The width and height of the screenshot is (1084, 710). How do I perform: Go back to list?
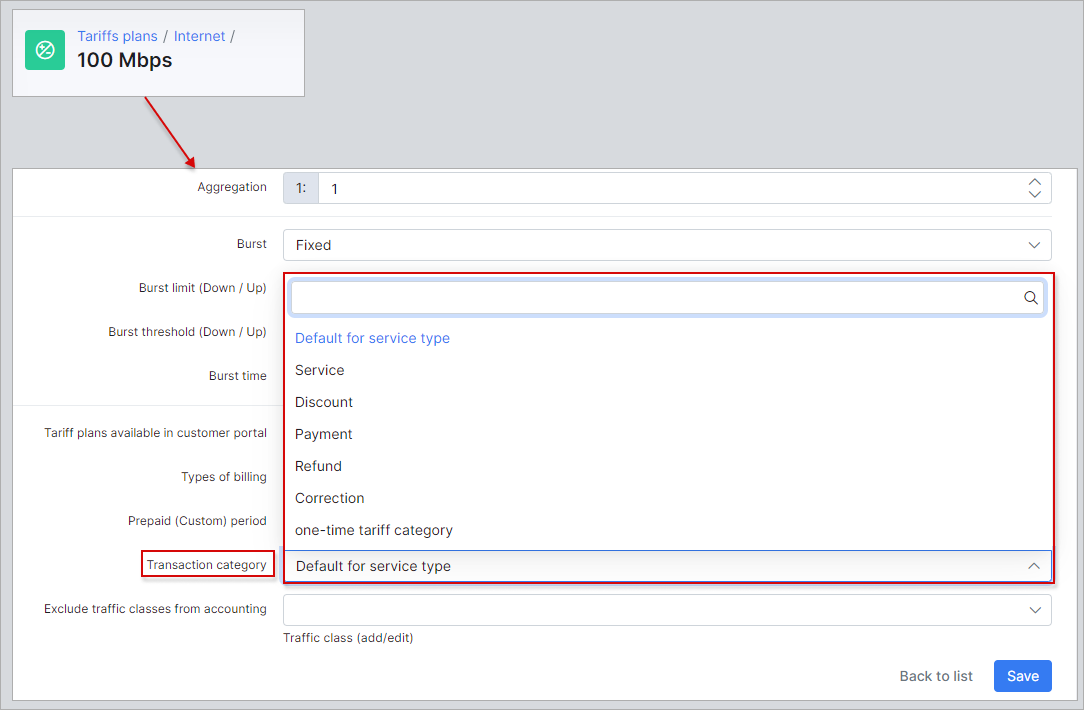click(x=935, y=676)
